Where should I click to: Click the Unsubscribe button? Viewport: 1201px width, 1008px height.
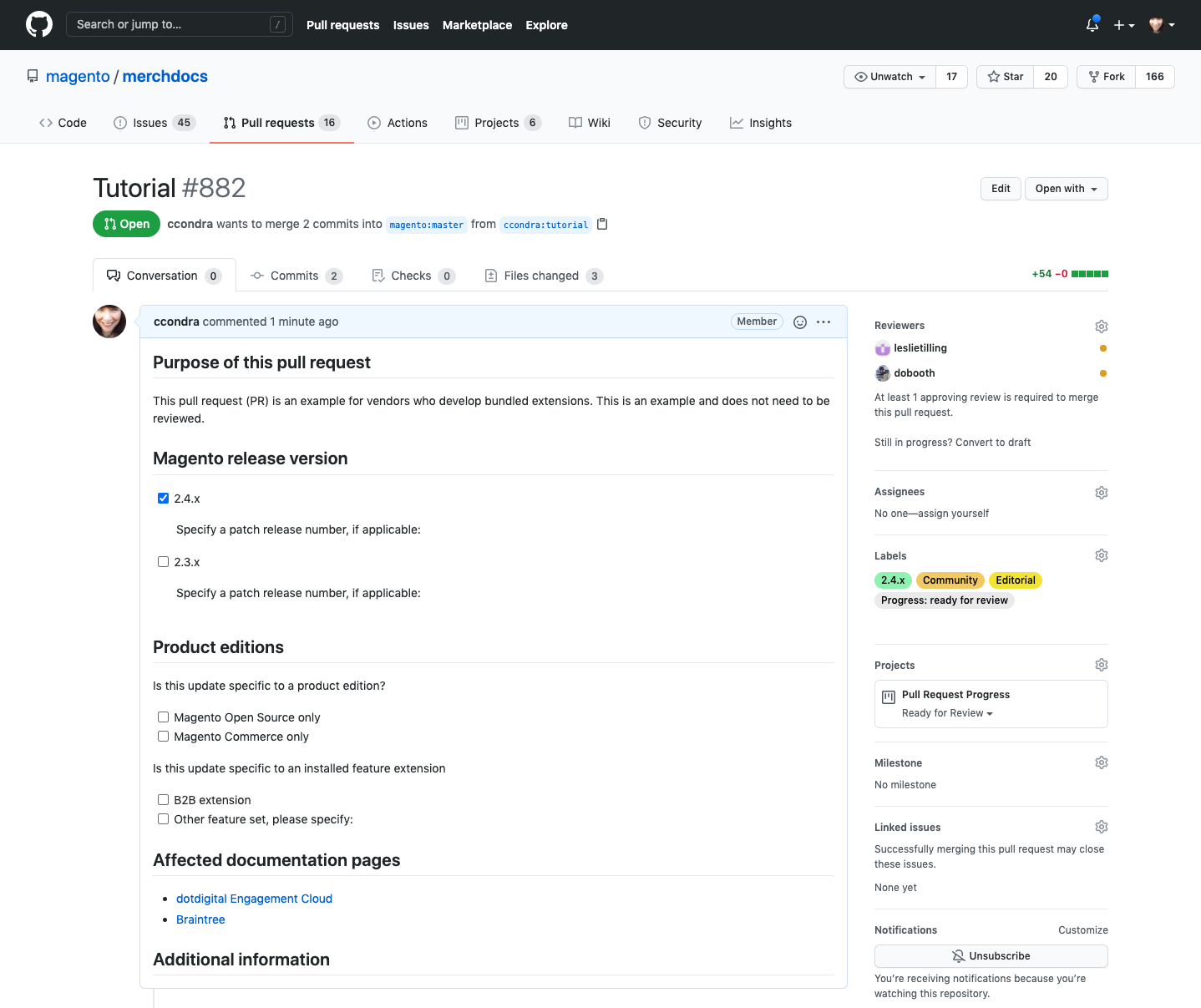(991, 956)
